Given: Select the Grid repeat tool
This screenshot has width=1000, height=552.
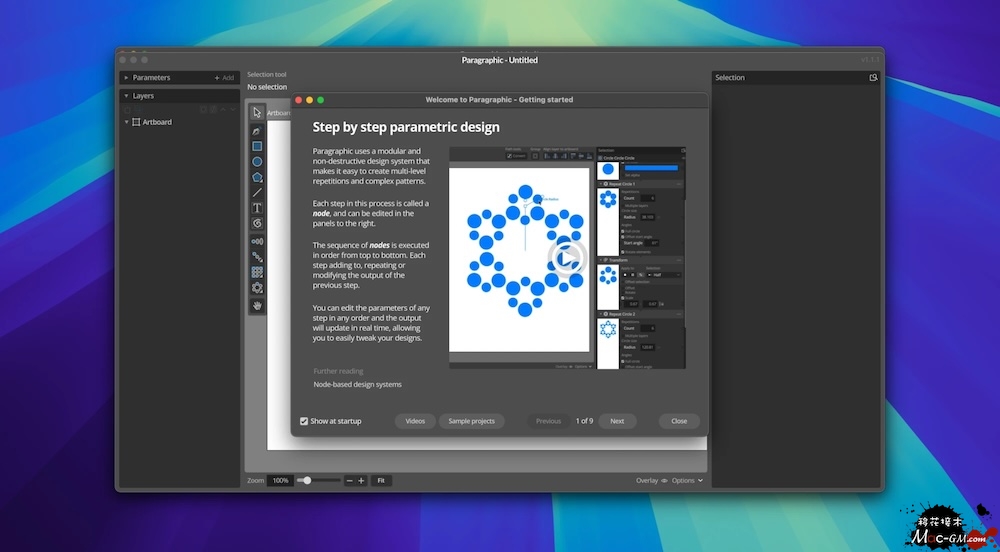Looking at the screenshot, I should tap(257, 272).
